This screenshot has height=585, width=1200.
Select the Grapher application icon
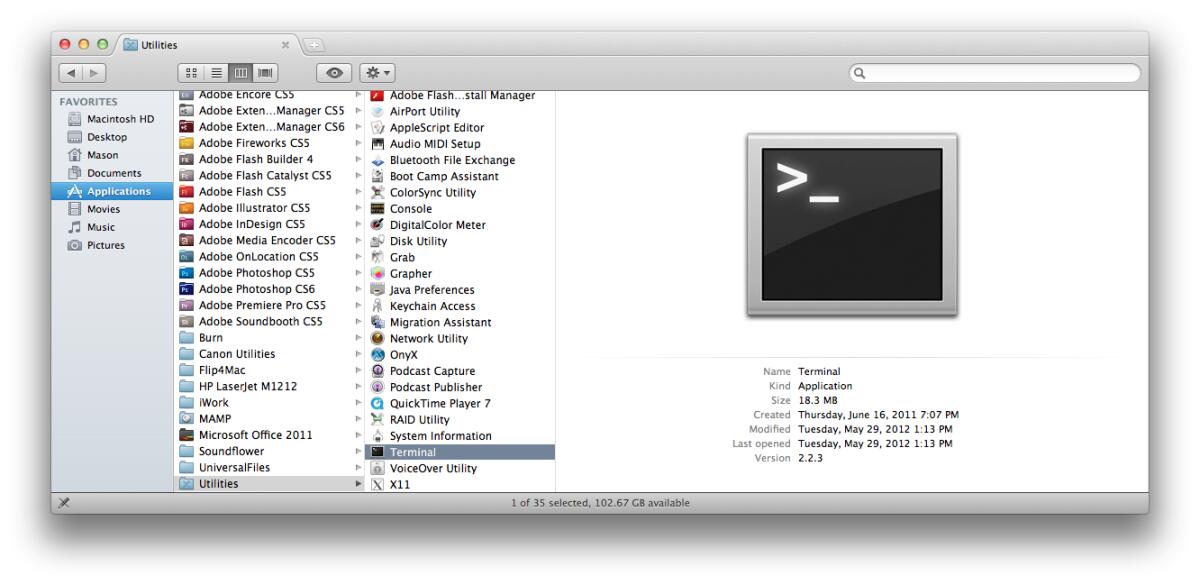tap(378, 273)
